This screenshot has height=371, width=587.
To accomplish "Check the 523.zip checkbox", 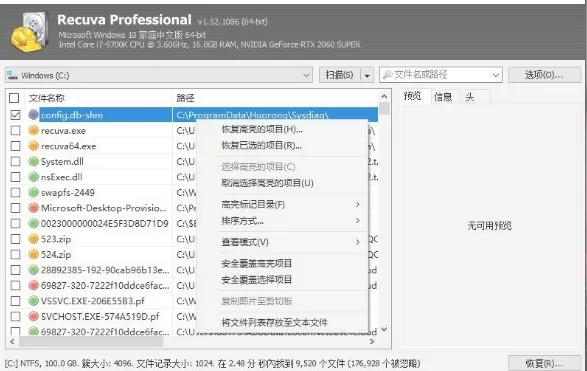I will tap(15, 239).
